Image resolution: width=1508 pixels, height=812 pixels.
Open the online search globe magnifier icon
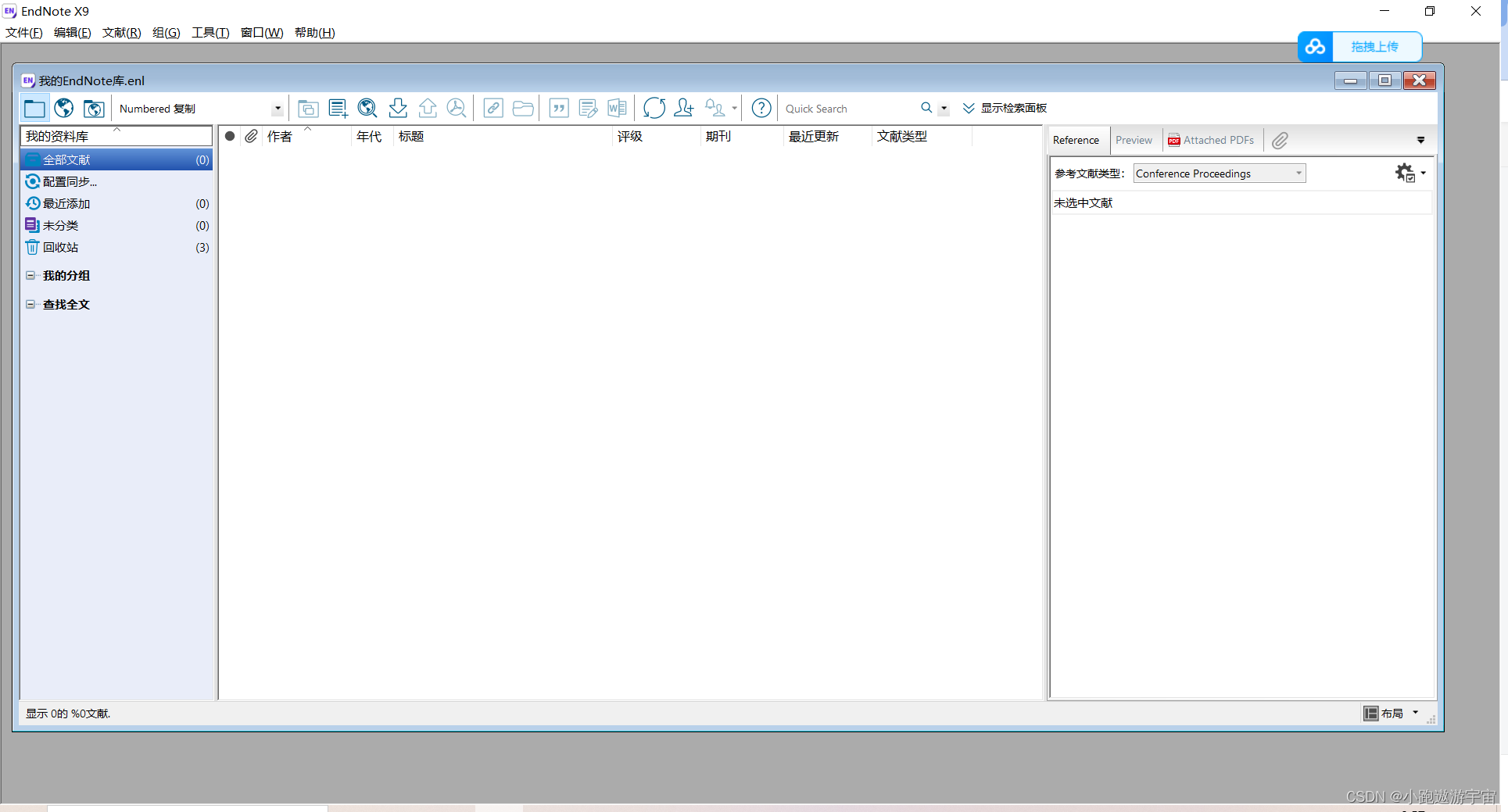pyautogui.click(x=367, y=109)
